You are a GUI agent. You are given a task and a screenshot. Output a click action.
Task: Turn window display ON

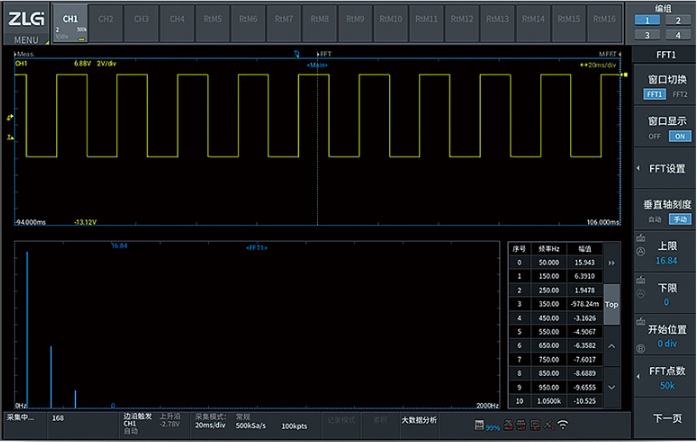pos(680,136)
